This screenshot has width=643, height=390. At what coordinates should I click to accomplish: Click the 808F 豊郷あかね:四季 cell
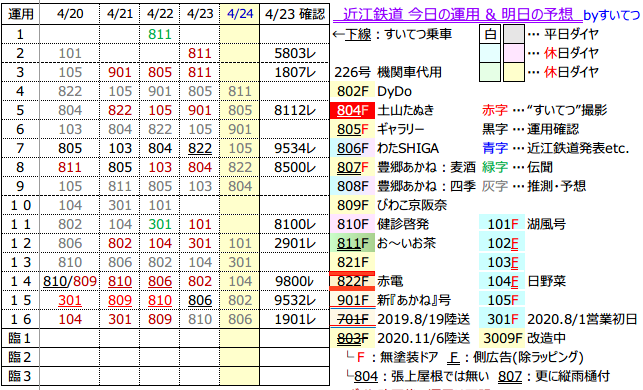point(353,186)
